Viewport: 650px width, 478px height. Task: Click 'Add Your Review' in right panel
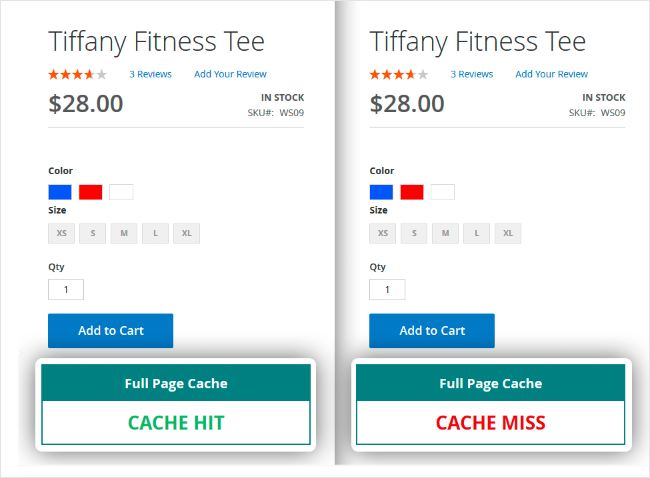pyautogui.click(x=551, y=74)
